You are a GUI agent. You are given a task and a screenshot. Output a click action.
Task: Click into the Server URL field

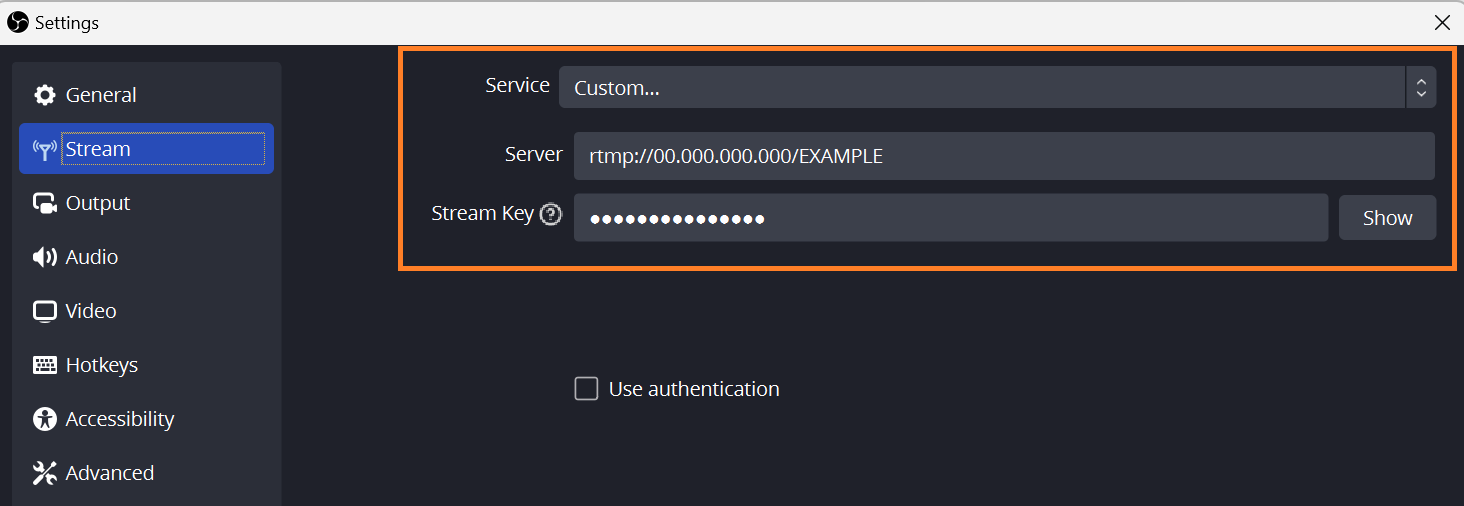pyautogui.click(x=1004, y=156)
